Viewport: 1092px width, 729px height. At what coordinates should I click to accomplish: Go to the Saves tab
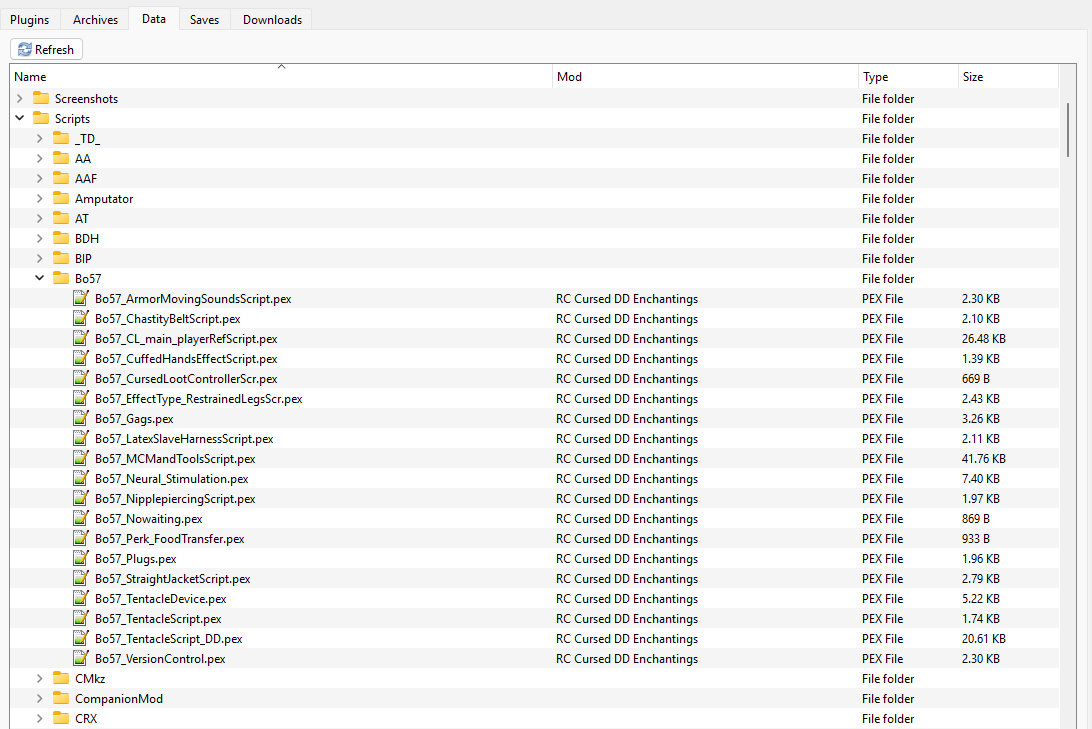[205, 19]
